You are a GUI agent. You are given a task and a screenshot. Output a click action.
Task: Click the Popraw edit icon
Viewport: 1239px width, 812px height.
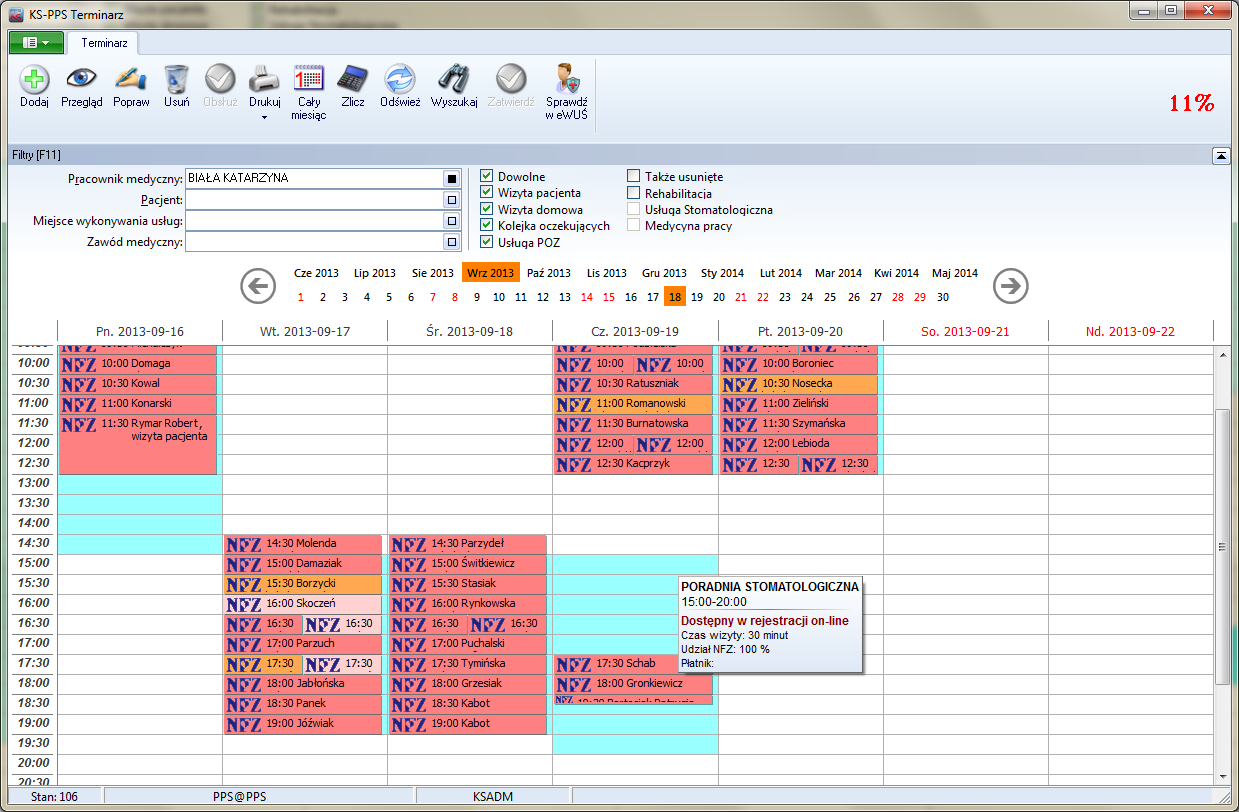point(131,79)
